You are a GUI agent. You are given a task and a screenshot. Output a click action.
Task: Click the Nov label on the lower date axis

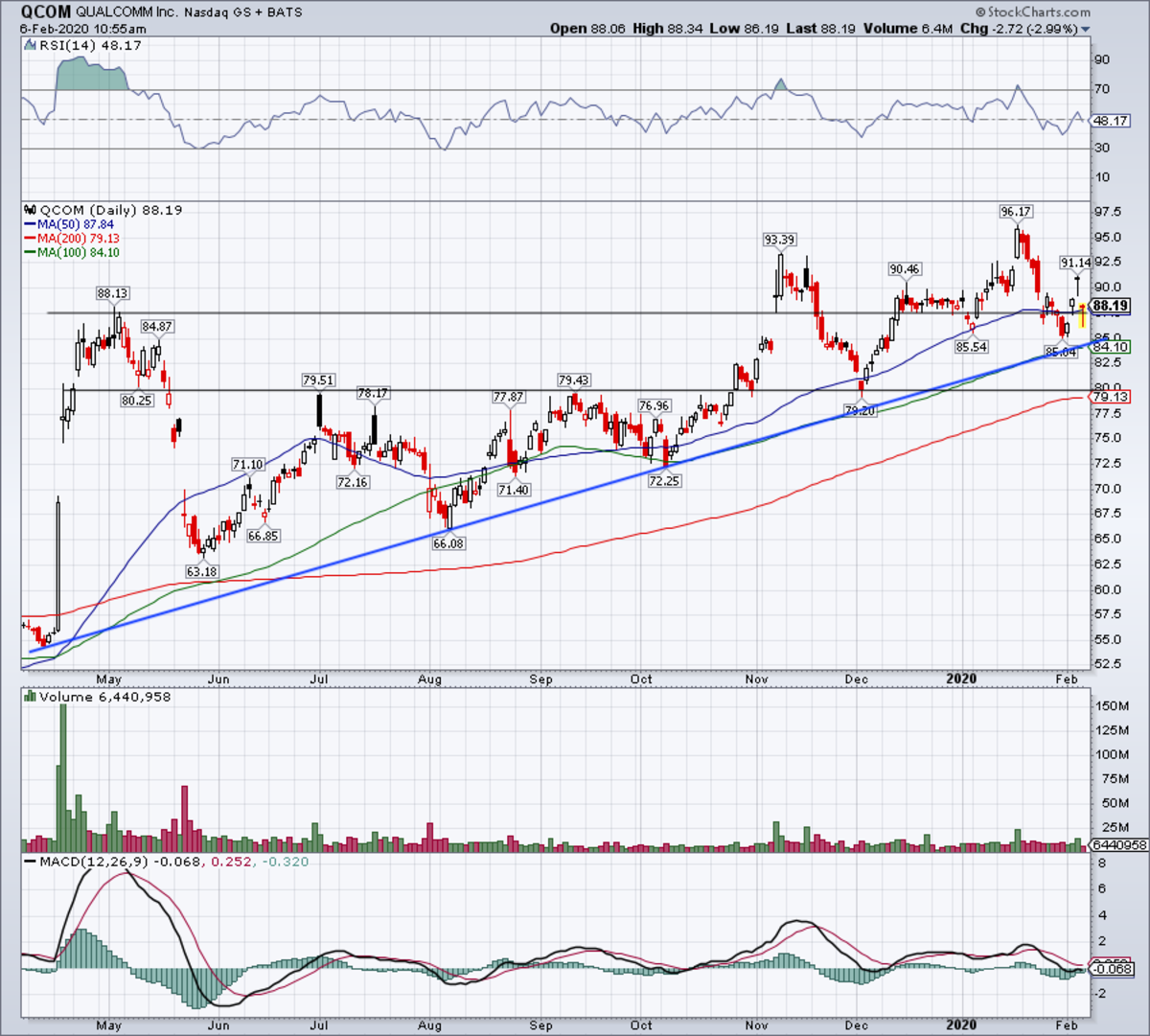click(x=758, y=1024)
